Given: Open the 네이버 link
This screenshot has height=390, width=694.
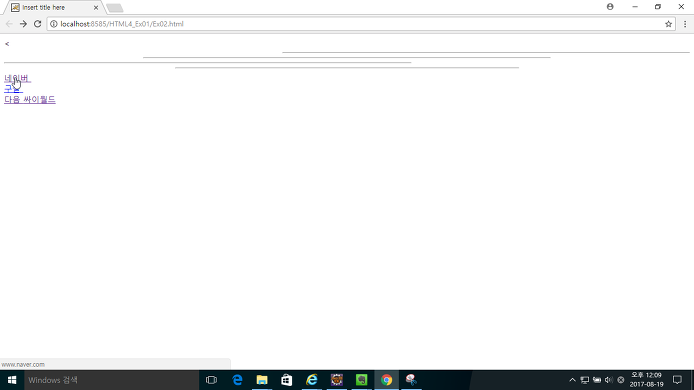Looking at the screenshot, I should (x=17, y=78).
